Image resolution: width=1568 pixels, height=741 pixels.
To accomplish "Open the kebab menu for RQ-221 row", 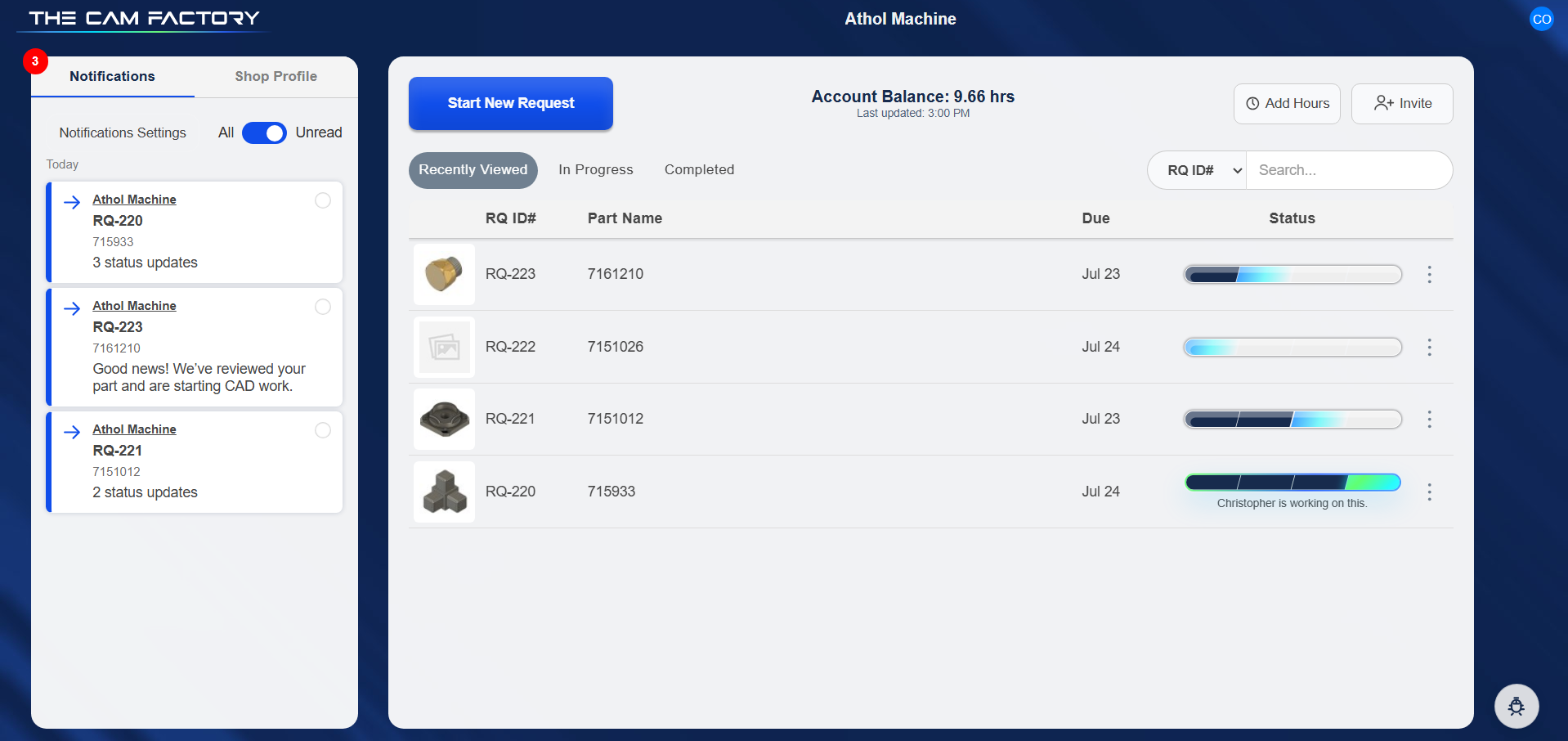I will click(x=1429, y=420).
